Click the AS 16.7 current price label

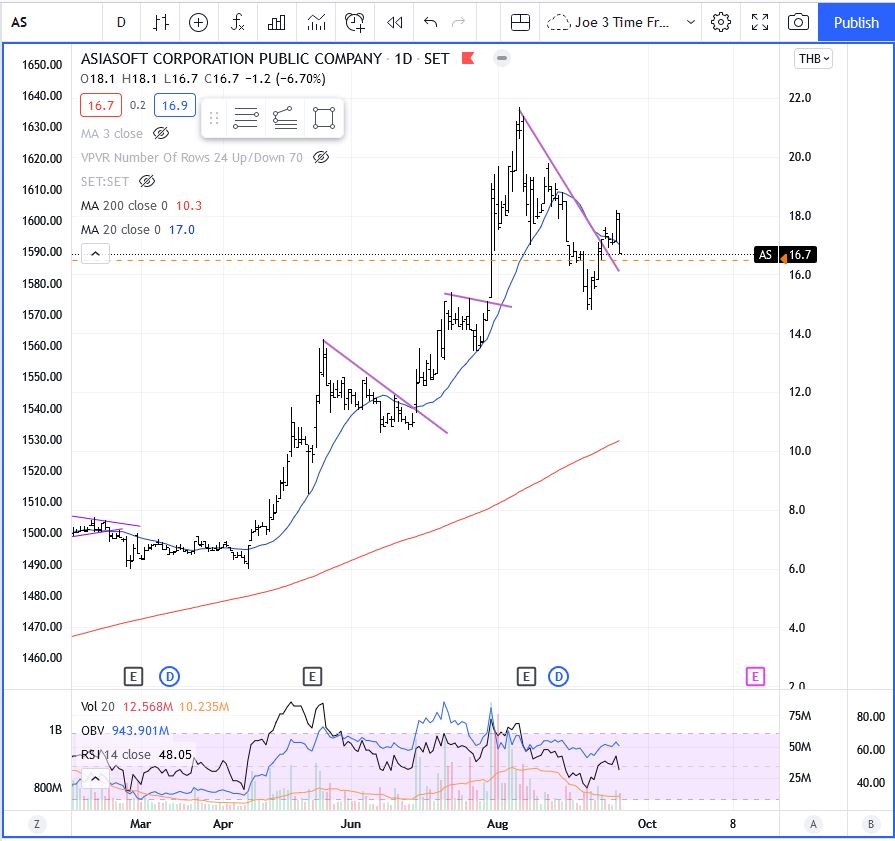click(785, 255)
